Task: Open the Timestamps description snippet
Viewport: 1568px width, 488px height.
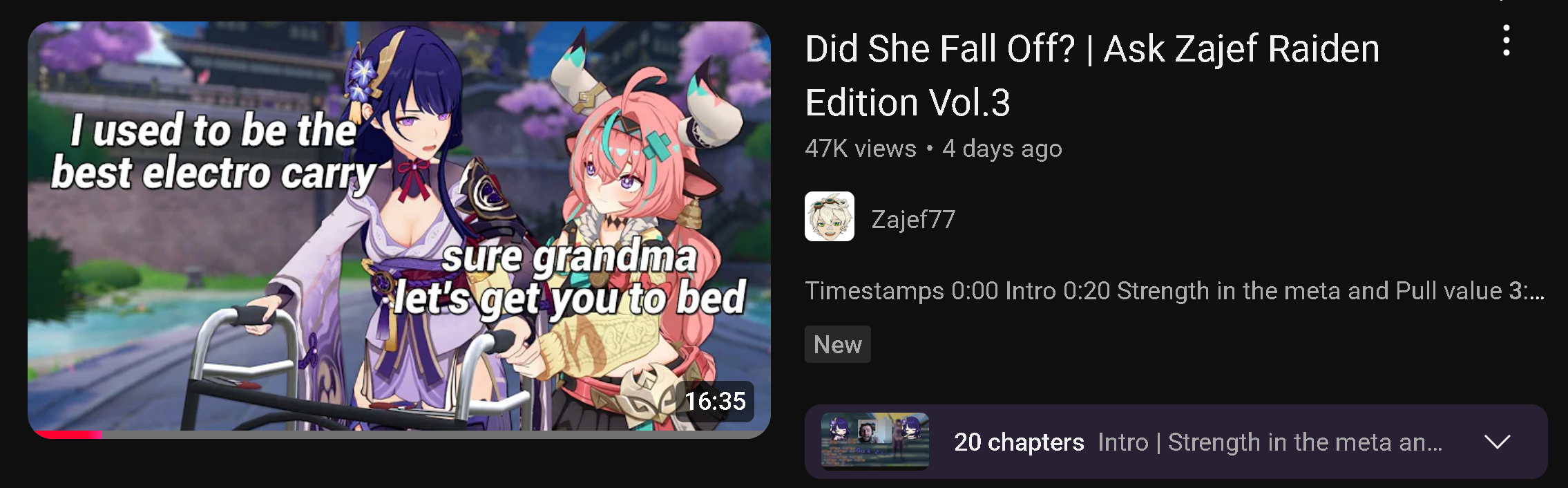Action: (1175, 291)
